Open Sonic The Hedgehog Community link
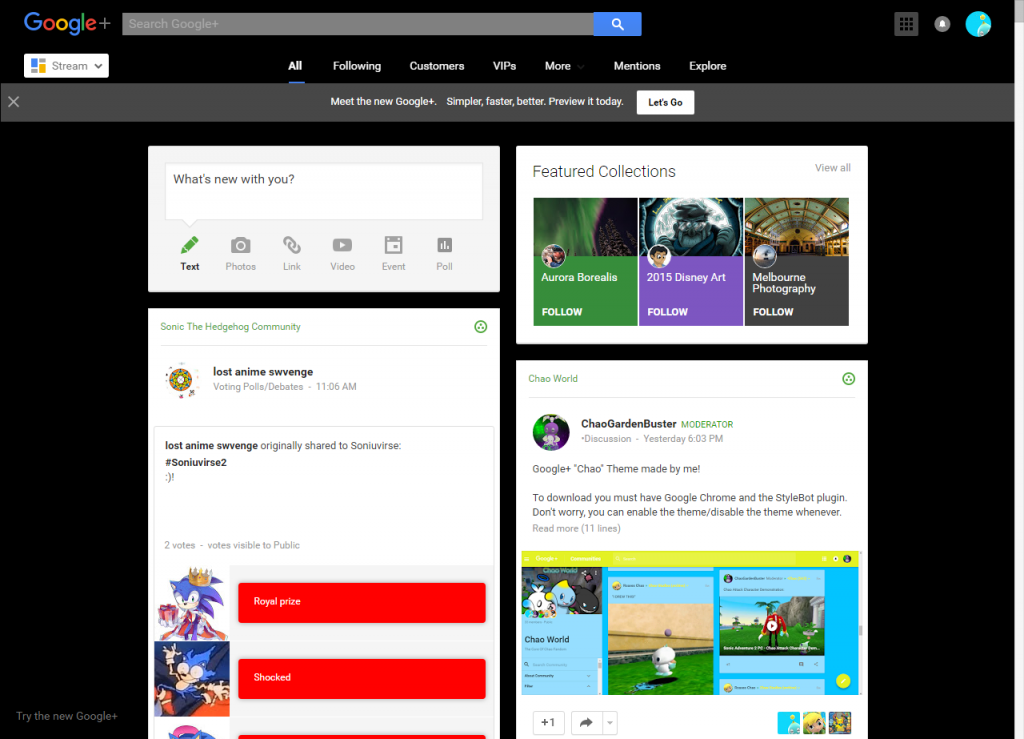 click(231, 326)
